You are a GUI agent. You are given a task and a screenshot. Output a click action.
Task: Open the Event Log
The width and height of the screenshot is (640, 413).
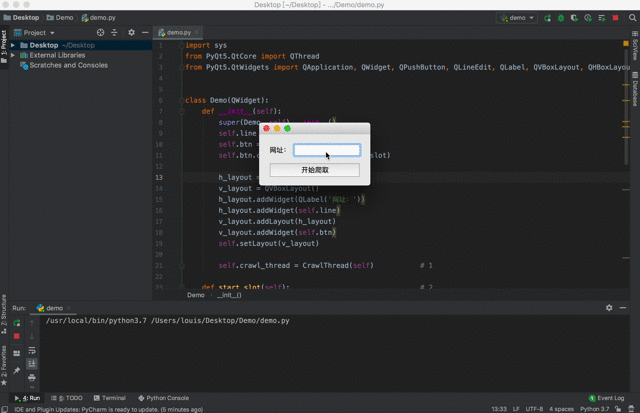[607, 398]
